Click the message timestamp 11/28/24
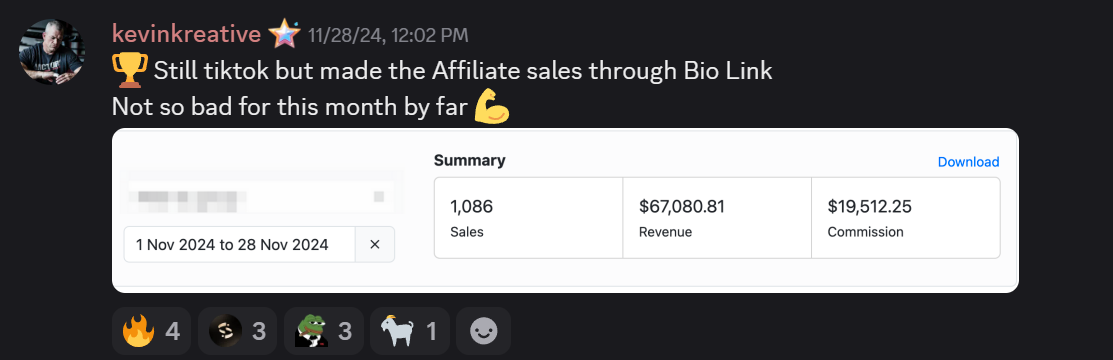1113x360 pixels. [388, 36]
